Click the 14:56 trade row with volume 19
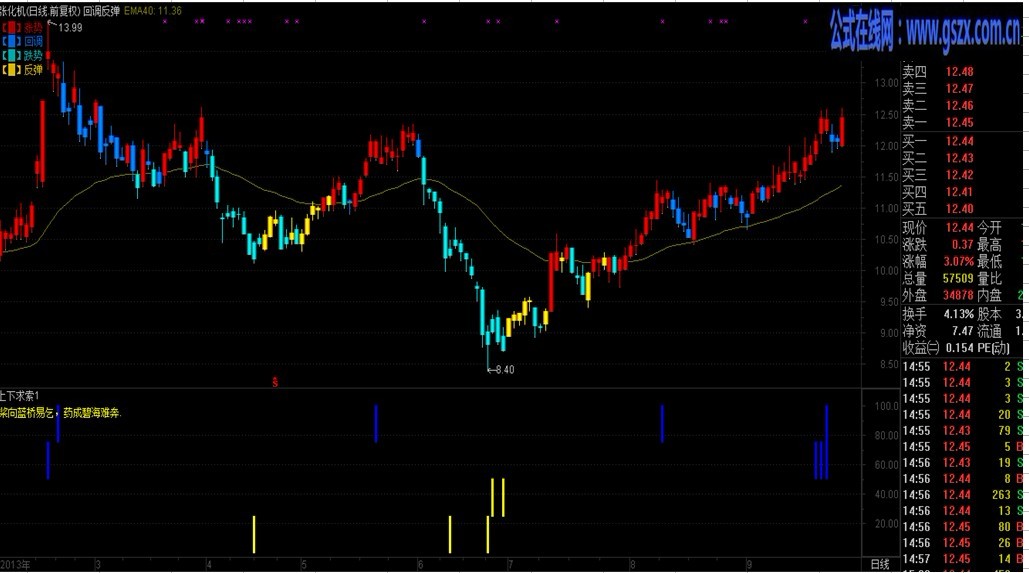This screenshot has width=1029, height=573. (x=965, y=463)
